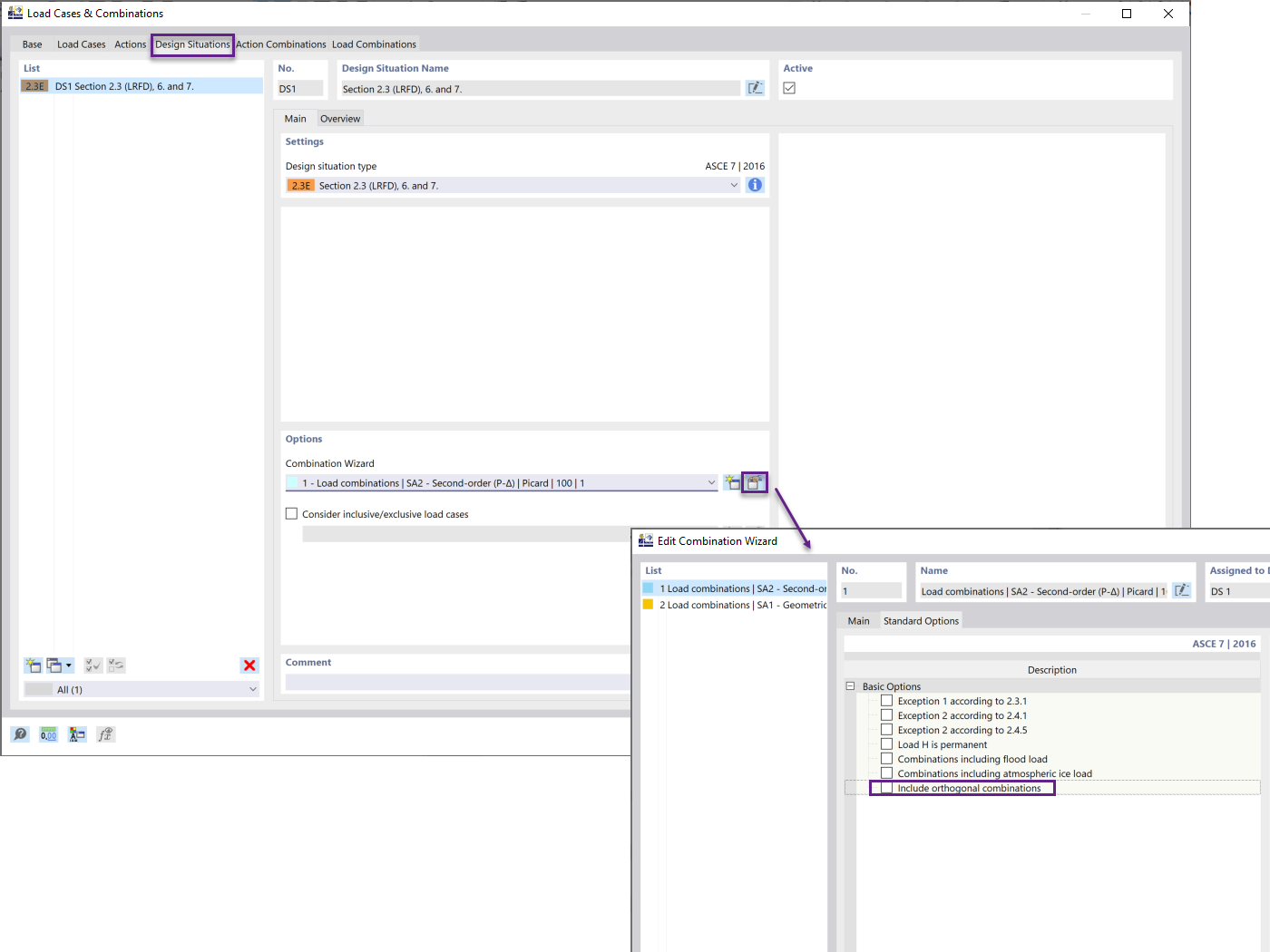Check Exception 2 according to 2.4.1
This screenshot has height=952, width=1270.
(x=887, y=715)
